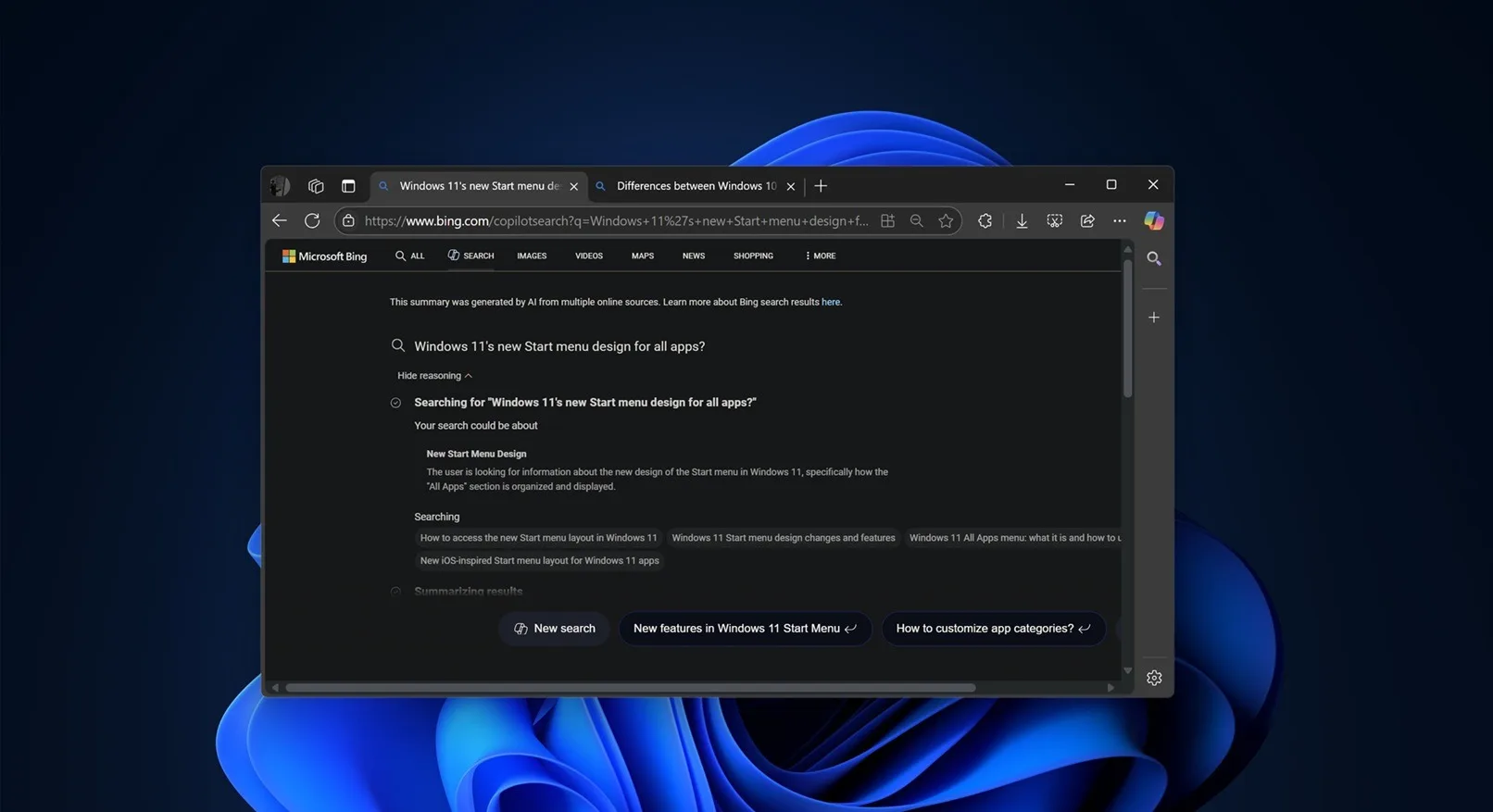The height and width of the screenshot is (812, 1493).
Task: Add this page to favorites star
Action: (946, 220)
